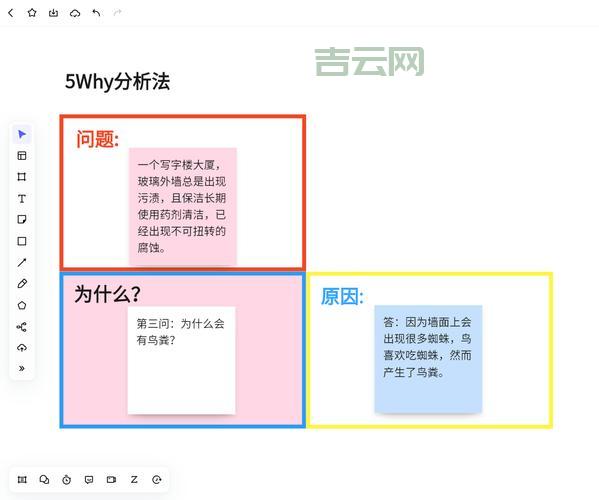The image size is (599, 500).
Task: Expand more tools with double chevron
Action: [x=22, y=369]
